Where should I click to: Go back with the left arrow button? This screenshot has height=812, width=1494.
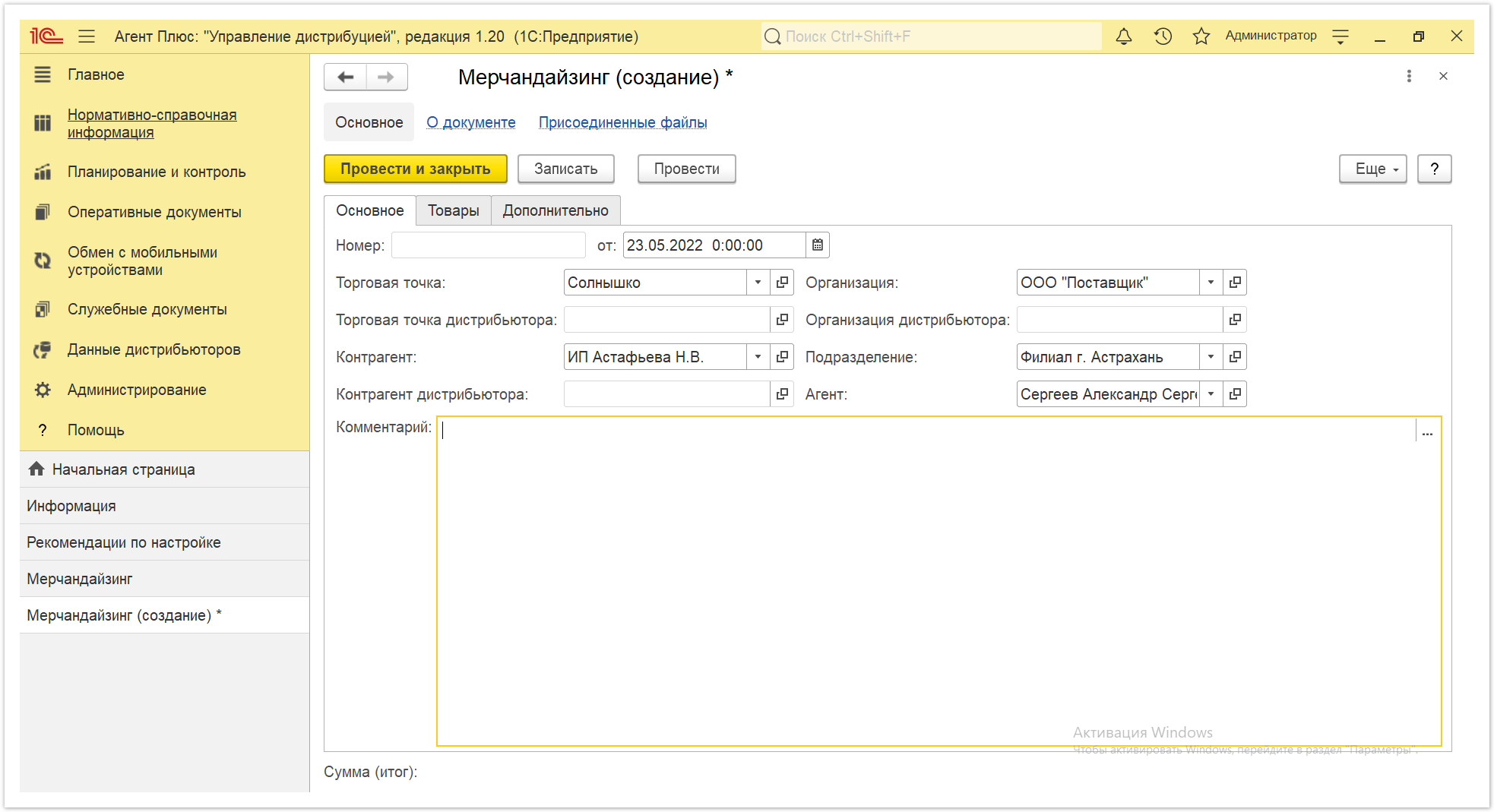point(345,77)
